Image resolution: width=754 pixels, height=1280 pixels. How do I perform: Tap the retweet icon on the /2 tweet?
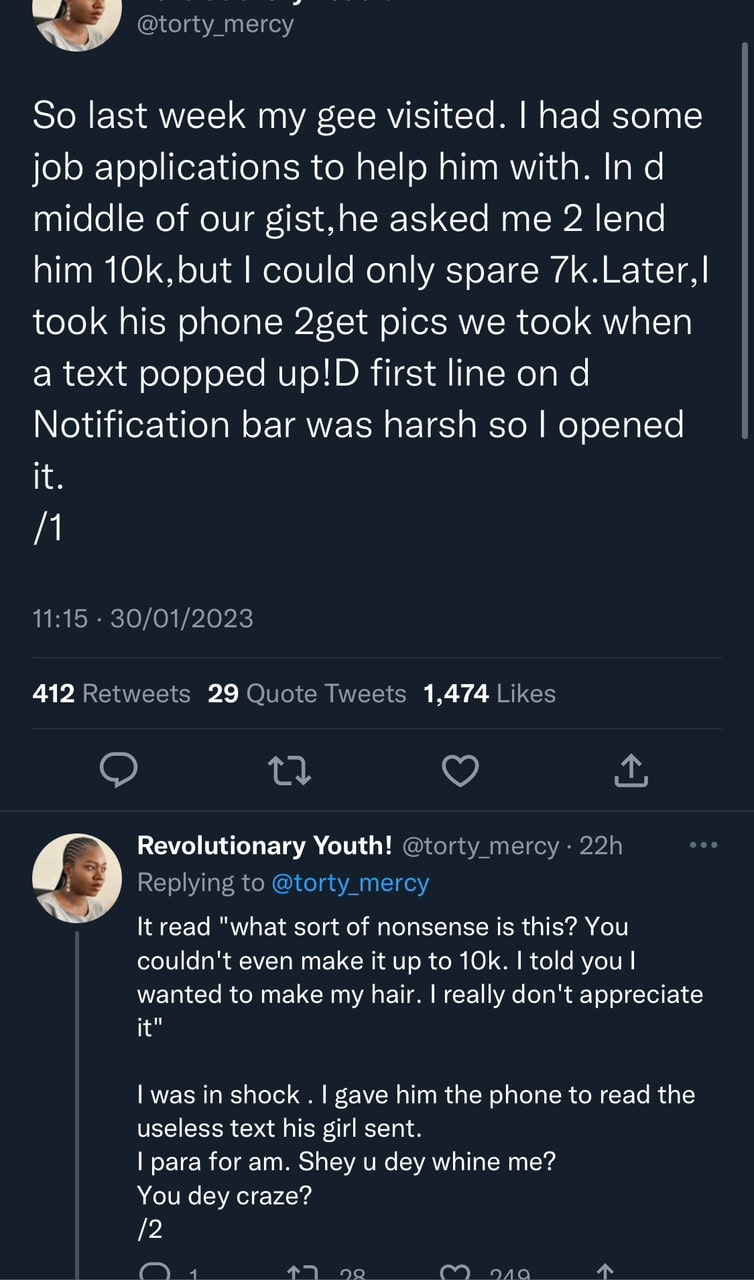point(301,1271)
